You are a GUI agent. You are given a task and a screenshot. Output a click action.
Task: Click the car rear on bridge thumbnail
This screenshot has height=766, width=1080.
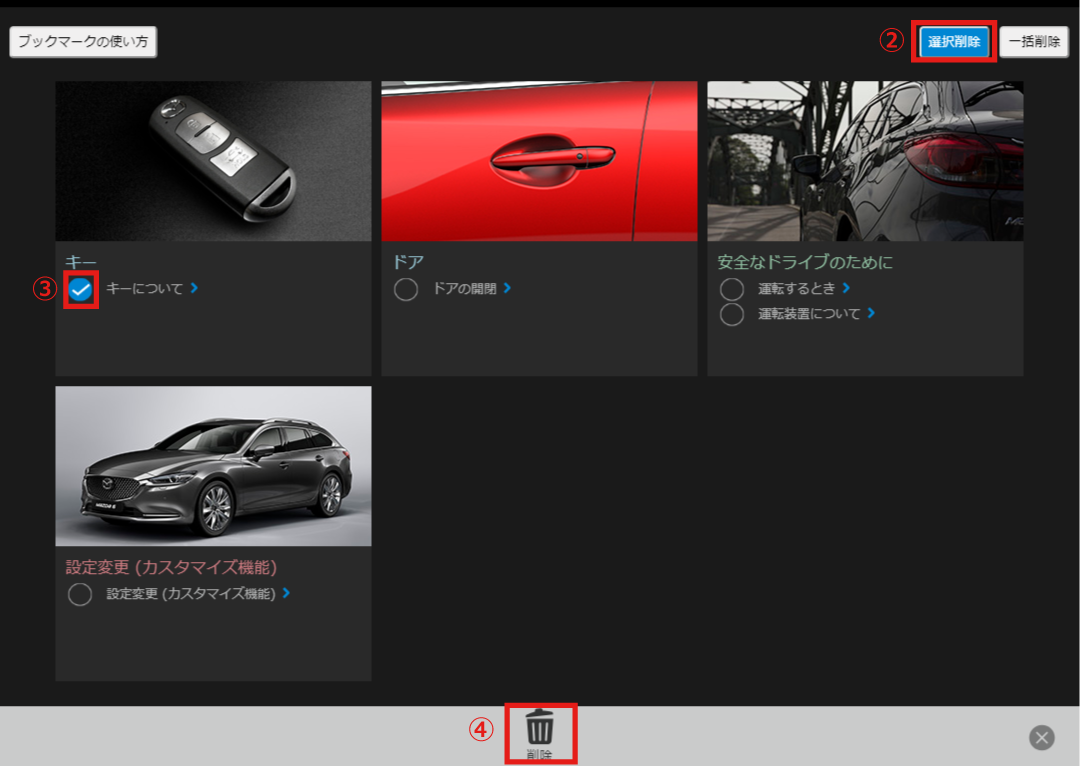(865, 161)
